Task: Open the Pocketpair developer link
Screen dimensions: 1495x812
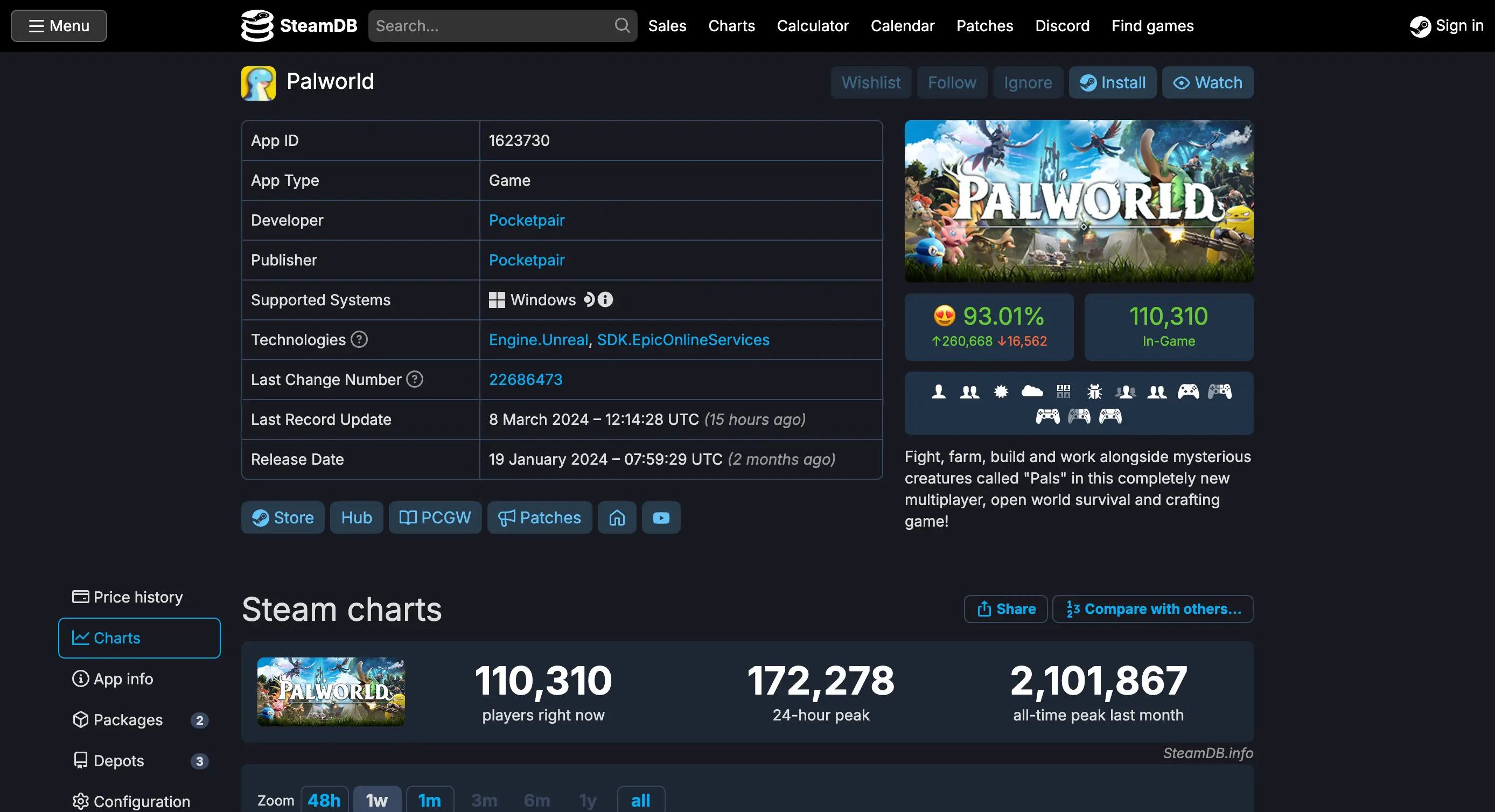Action: [x=526, y=220]
